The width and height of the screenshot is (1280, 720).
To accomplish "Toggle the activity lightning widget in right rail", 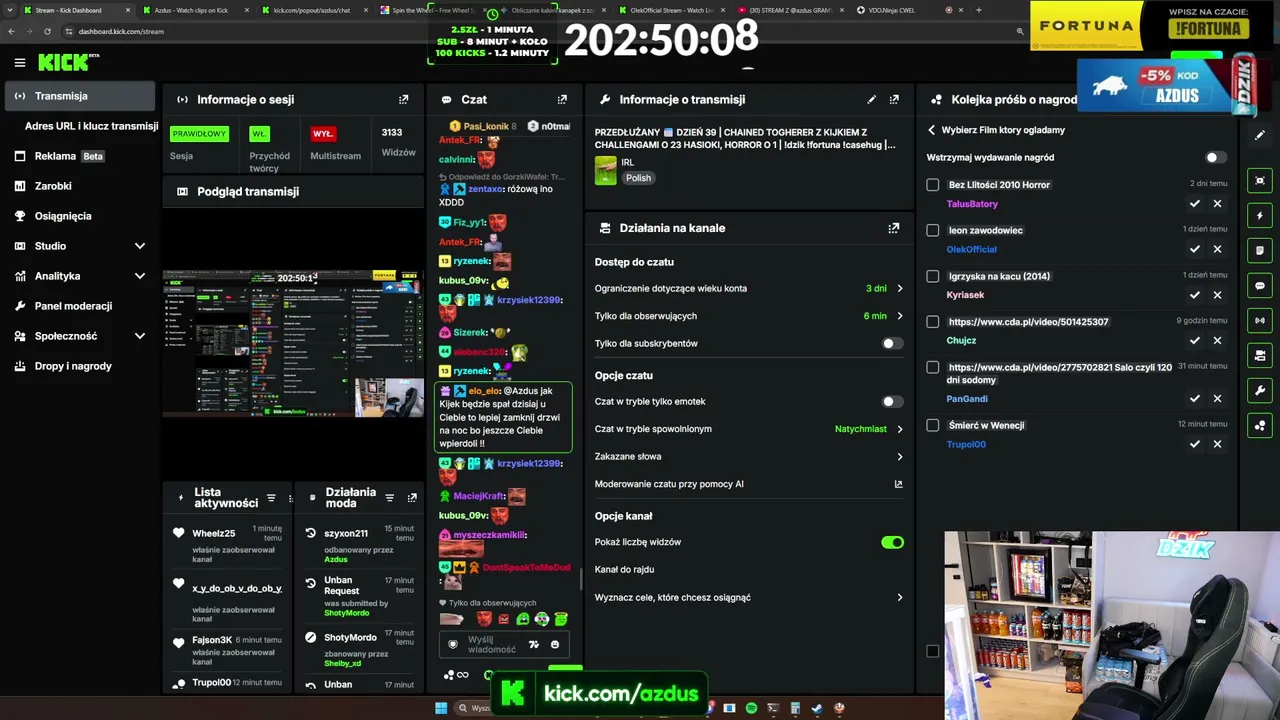I will pyautogui.click(x=1260, y=216).
